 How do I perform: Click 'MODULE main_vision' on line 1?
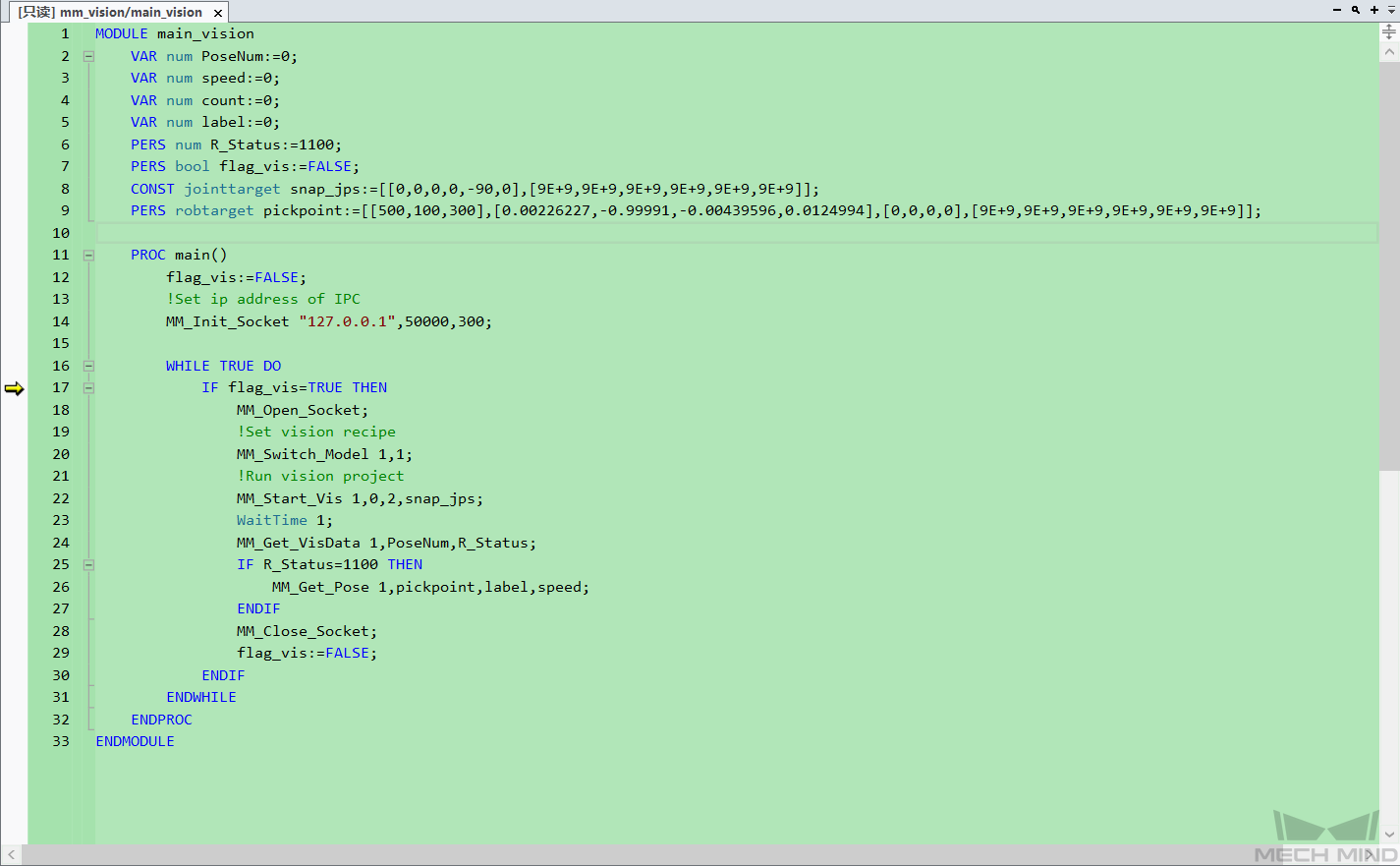pyautogui.click(x=175, y=33)
